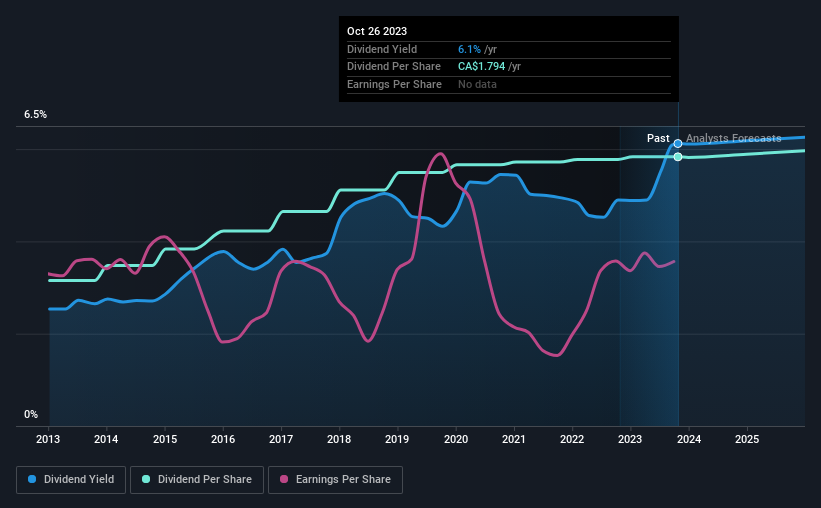Click the 2020 x-axis label
Viewport: 821px width, 508px height.
tap(456, 439)
